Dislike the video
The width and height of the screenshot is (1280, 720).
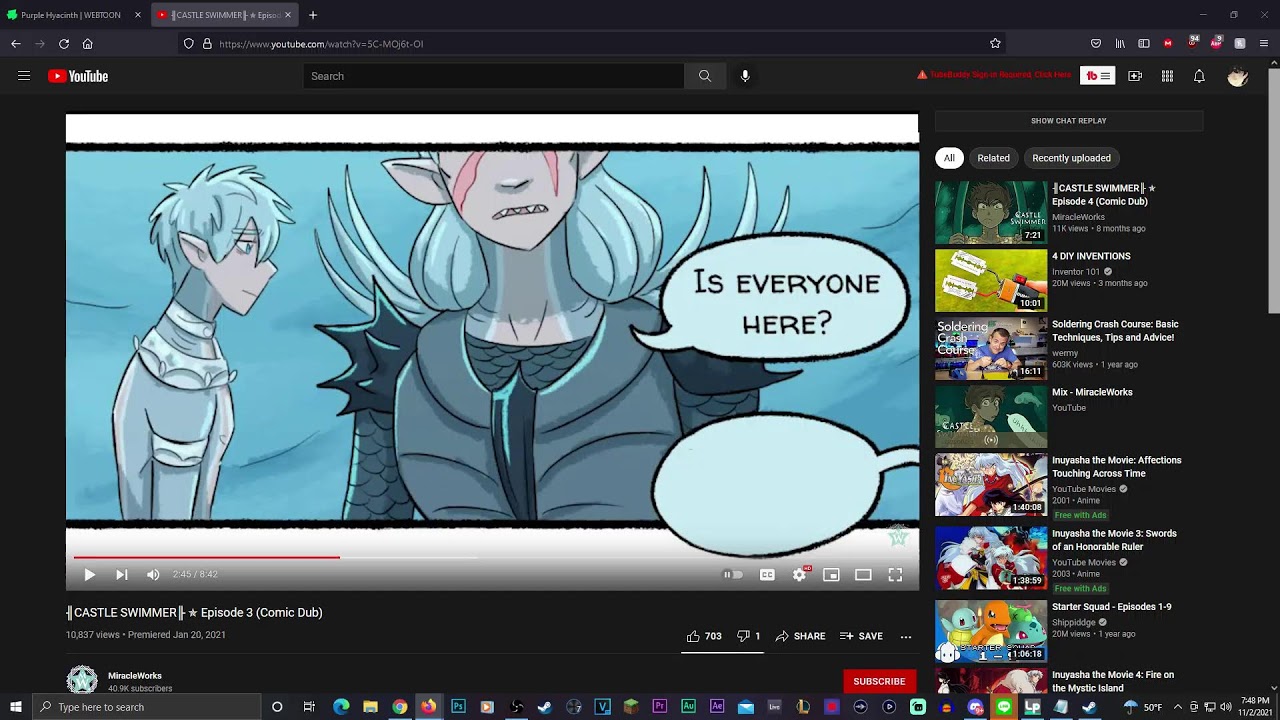pos(749,636)
